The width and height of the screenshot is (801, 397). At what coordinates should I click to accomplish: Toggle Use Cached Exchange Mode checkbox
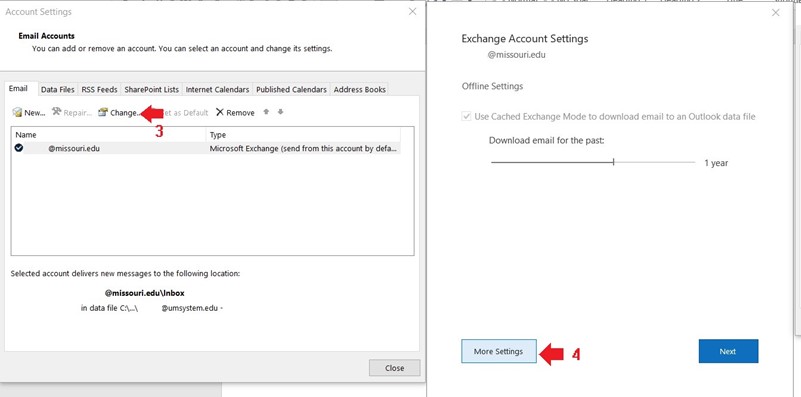click(x=466, y=116)
